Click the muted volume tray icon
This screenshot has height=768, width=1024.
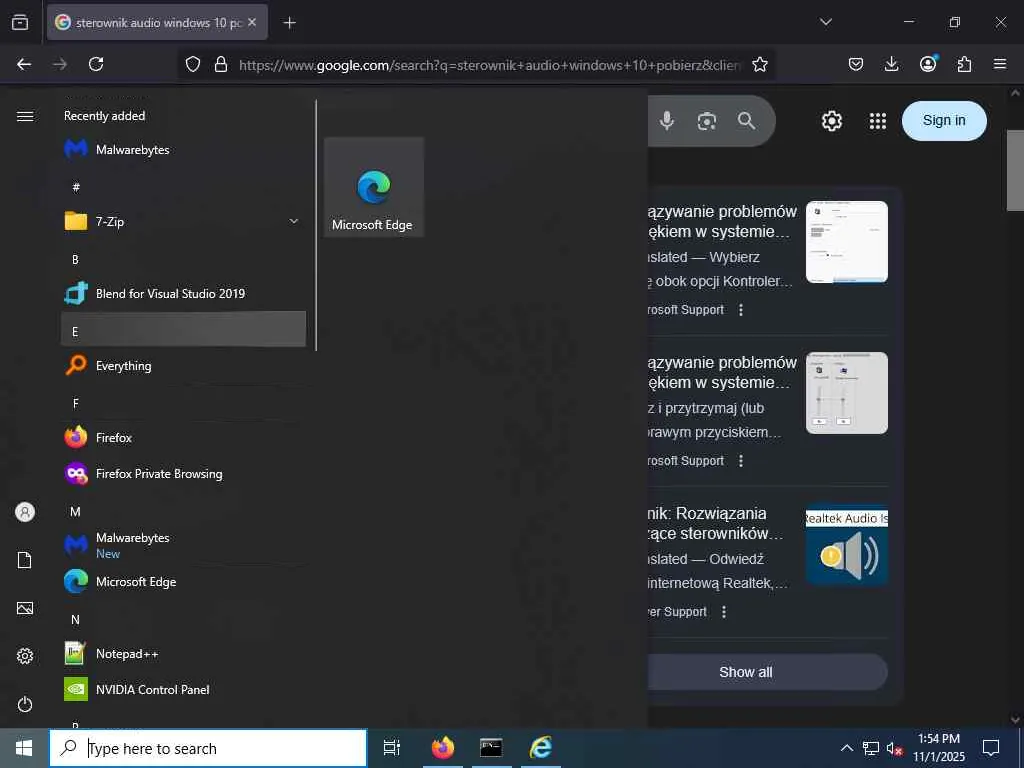pos(894,749)
